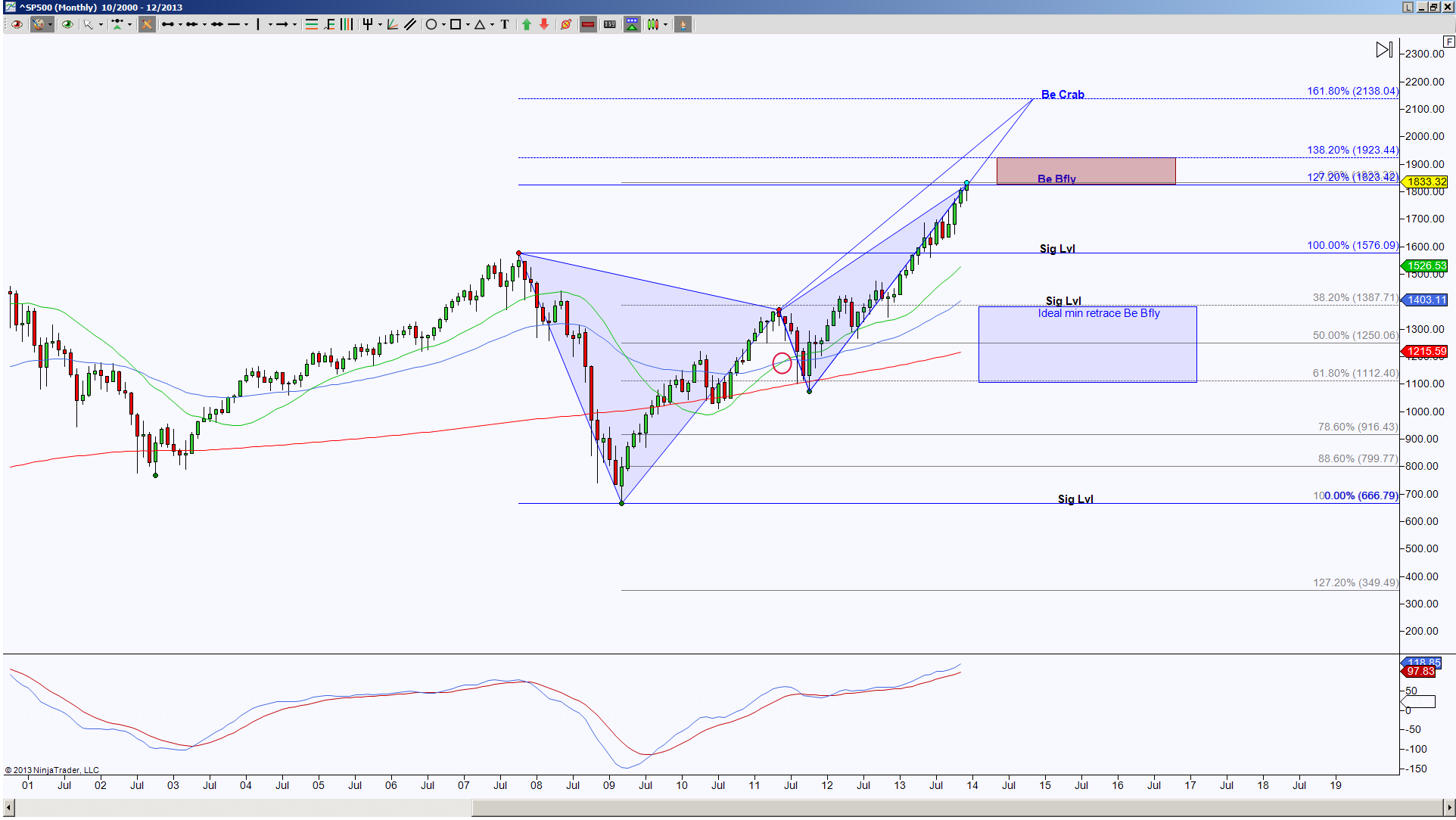
Task: Click the scrollbar left arrow
Action: click(9, 808)
